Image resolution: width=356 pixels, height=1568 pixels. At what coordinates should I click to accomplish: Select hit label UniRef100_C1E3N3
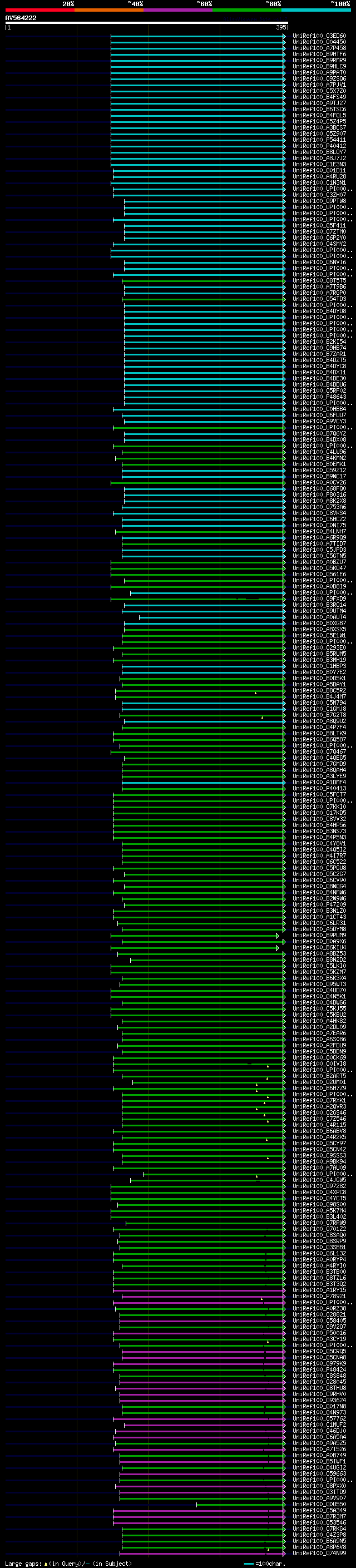(319, 164)
